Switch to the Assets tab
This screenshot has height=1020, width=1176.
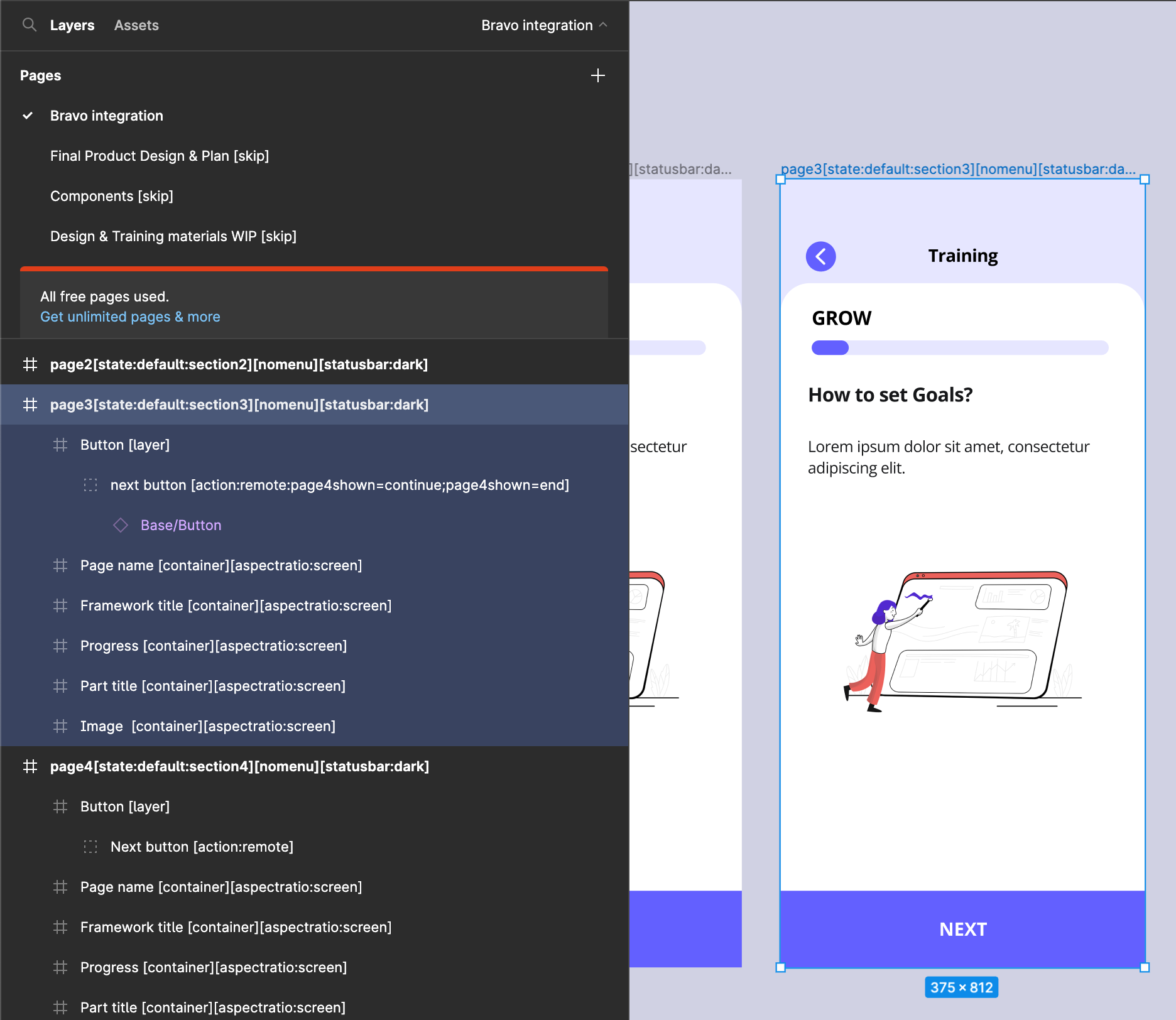pyautogui.click(x=136, y=25)
